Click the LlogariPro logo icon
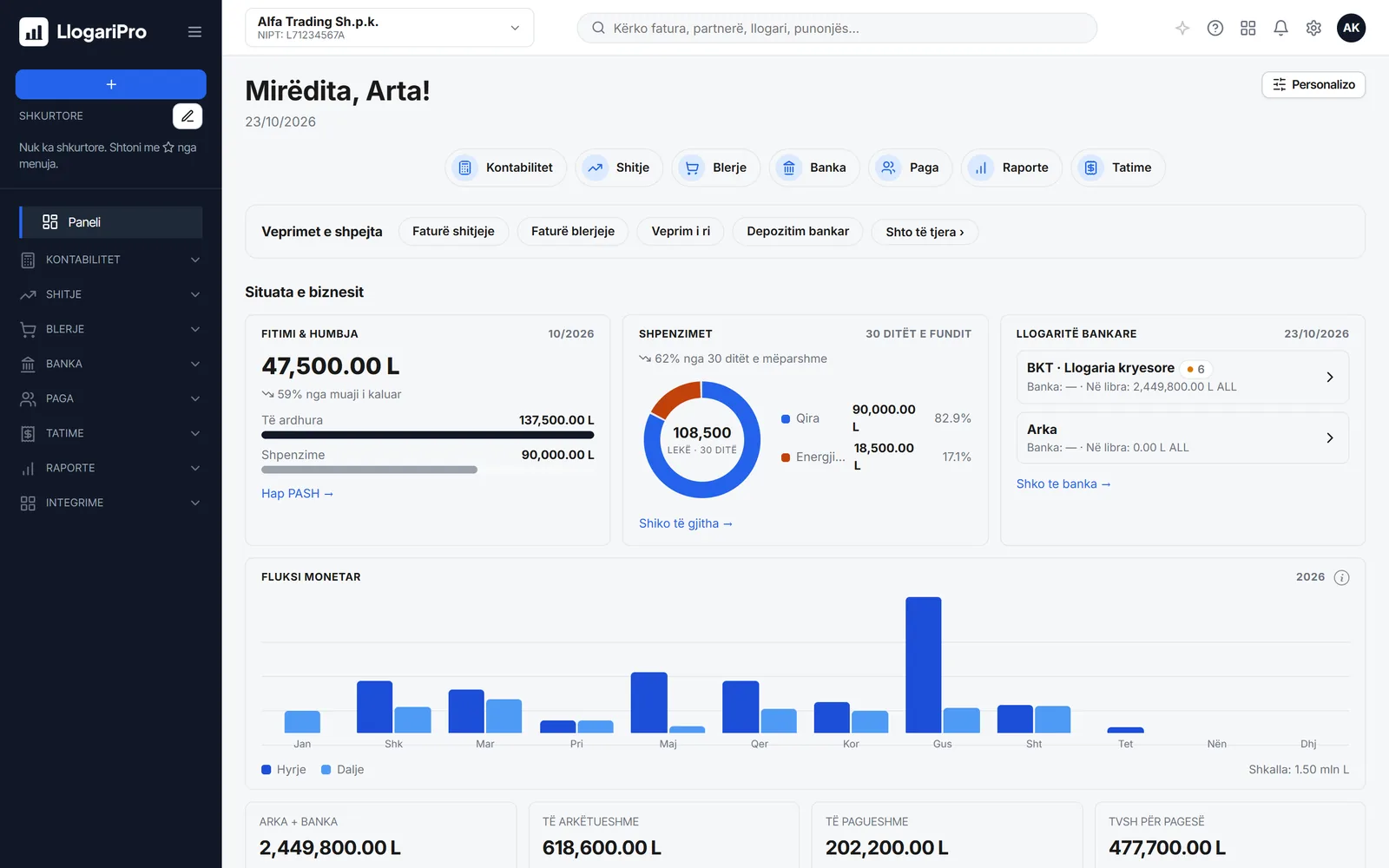This screenshot has width=1389, height=868. [x=34, y=32]
